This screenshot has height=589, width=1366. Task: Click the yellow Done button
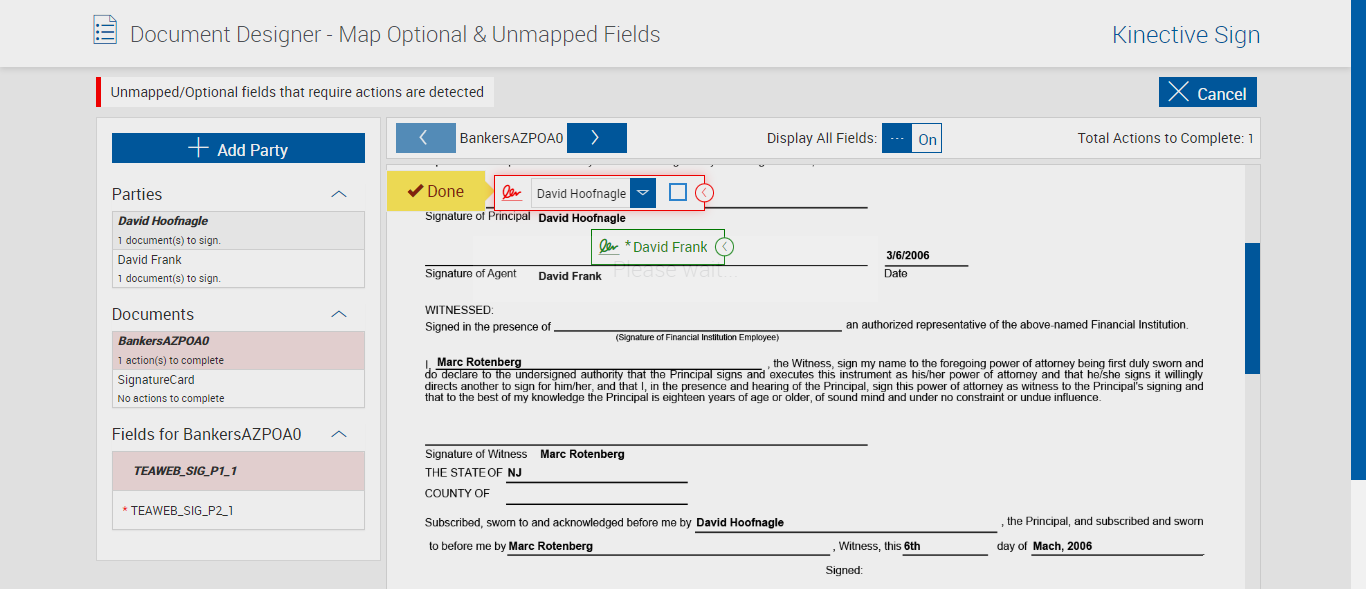[435, 192]
